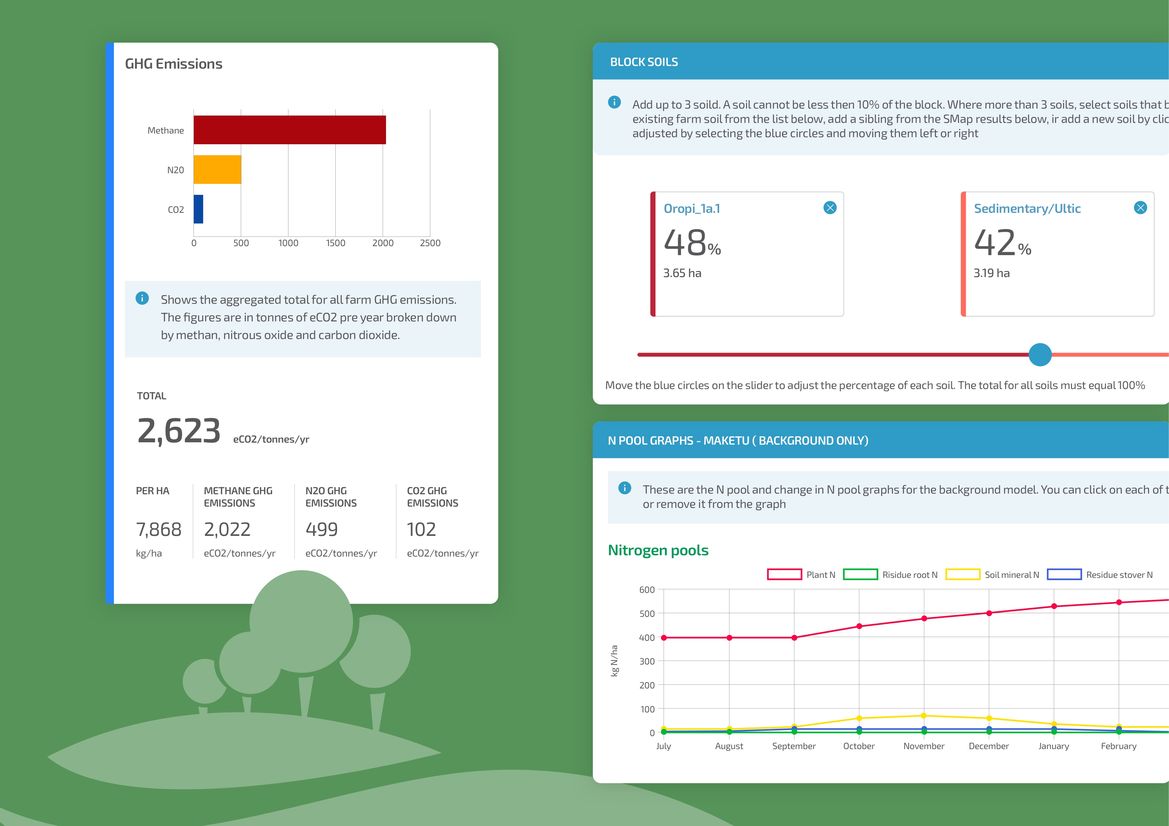Click the Soil mineral N point for November
1169x826 pixels.
924,715
